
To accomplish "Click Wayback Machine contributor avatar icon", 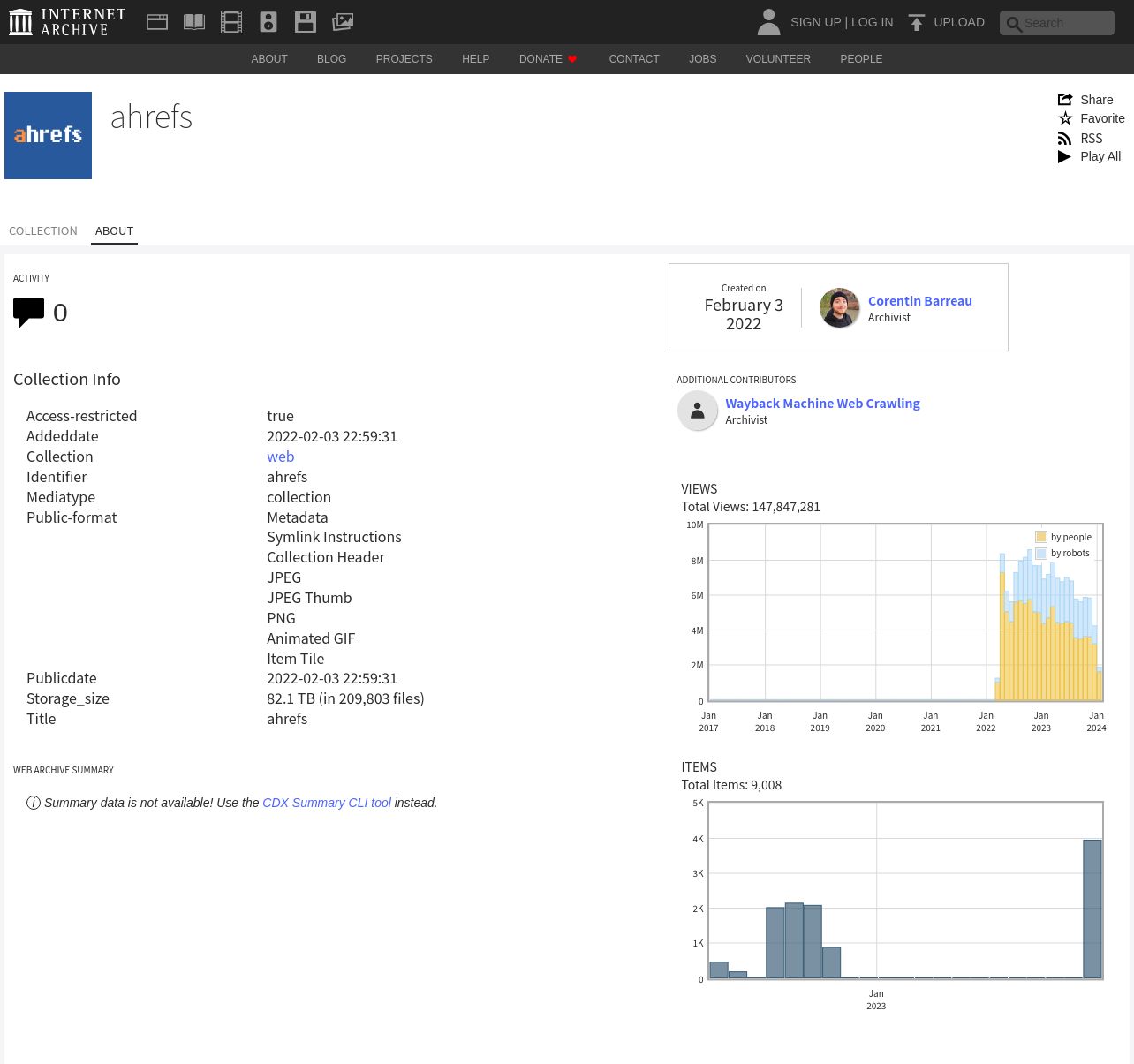I will pos(698,411).
